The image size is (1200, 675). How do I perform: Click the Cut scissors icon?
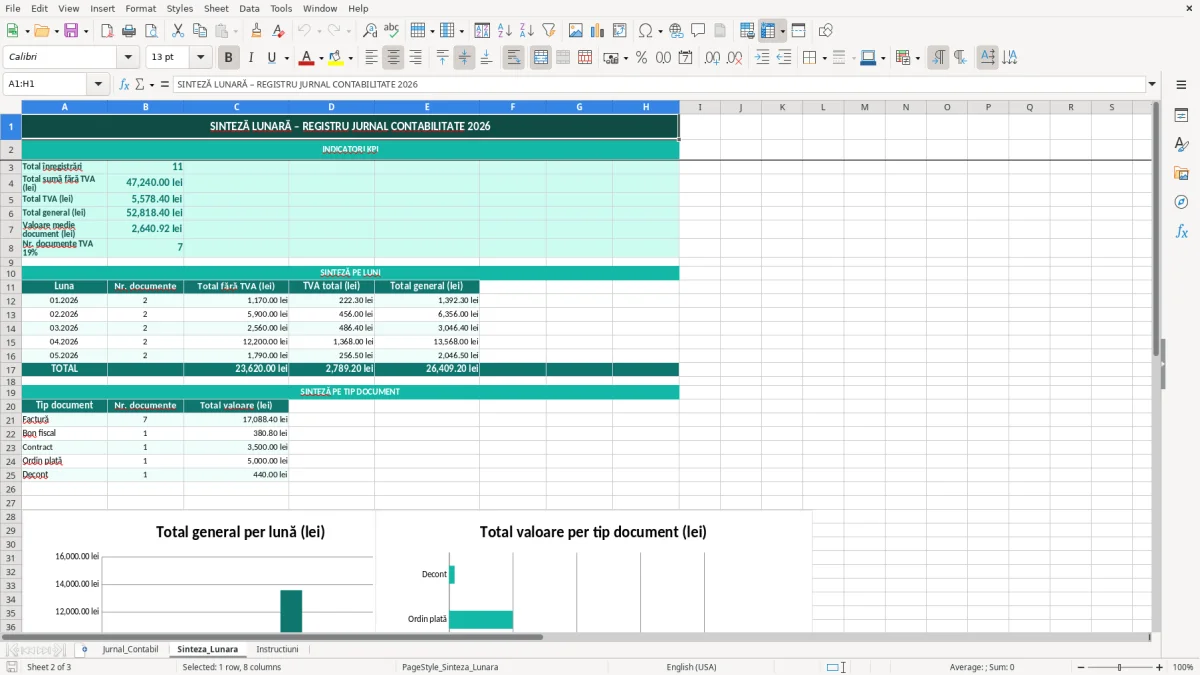[178, 31]
